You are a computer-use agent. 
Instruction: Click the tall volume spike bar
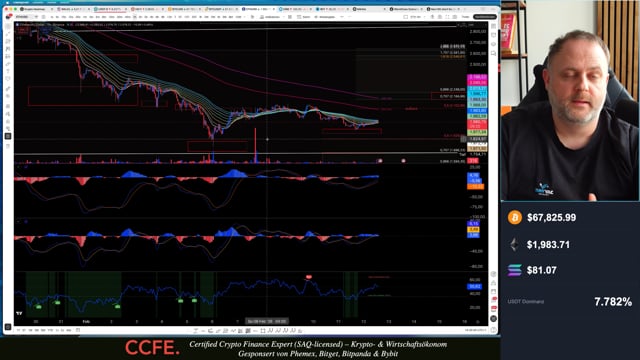point(256,145)
